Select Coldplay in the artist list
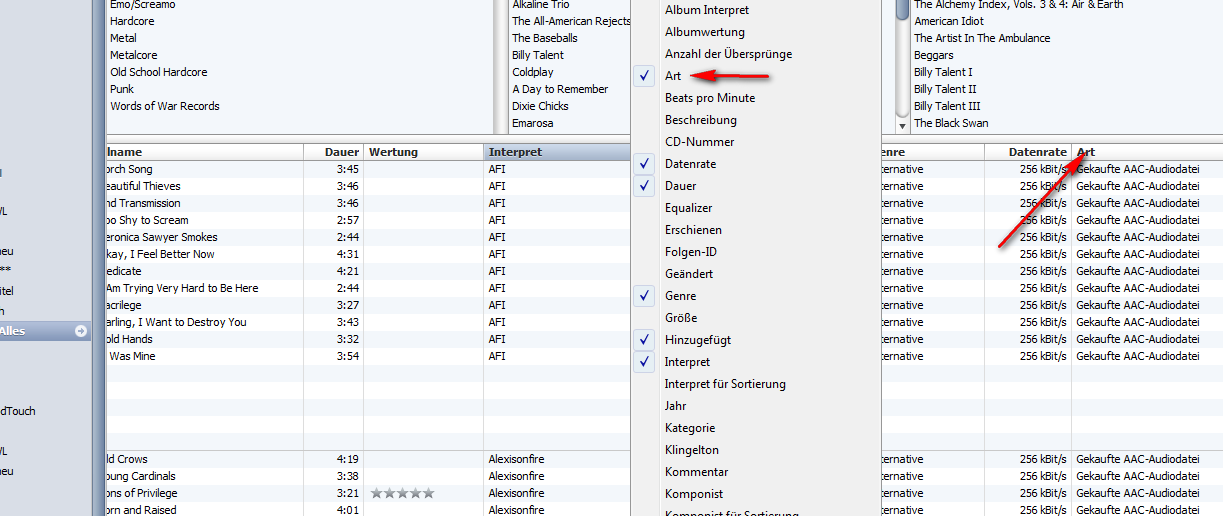The height and width of the screenshot is (516, 1223). pyautogui.click(x=532, y=72)
